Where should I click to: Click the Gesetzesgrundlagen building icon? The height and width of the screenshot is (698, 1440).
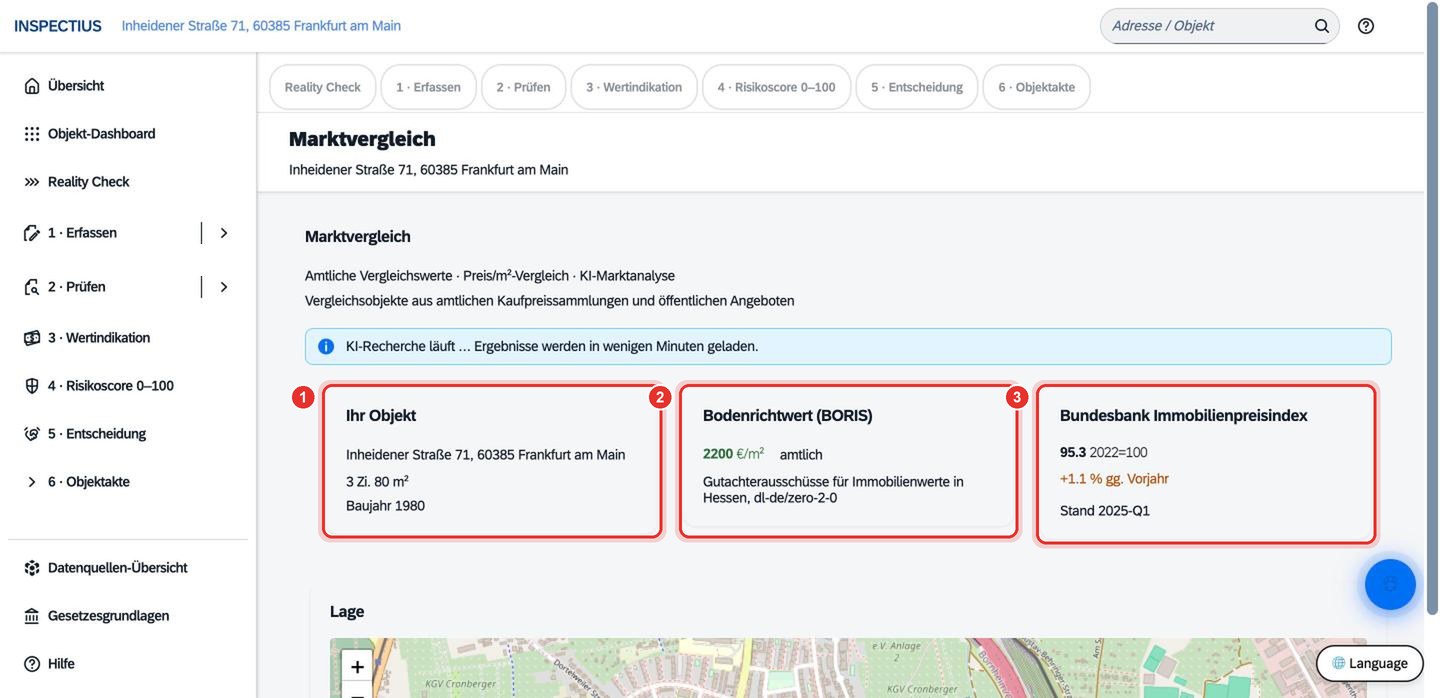(x=32, y=616)
